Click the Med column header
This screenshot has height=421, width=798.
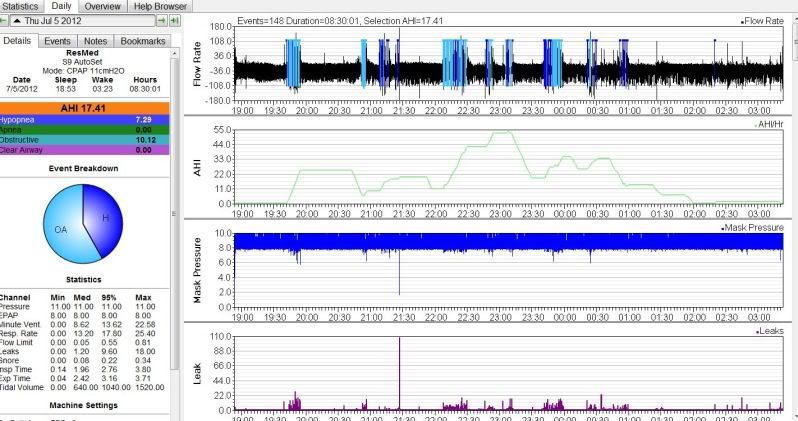82,297
